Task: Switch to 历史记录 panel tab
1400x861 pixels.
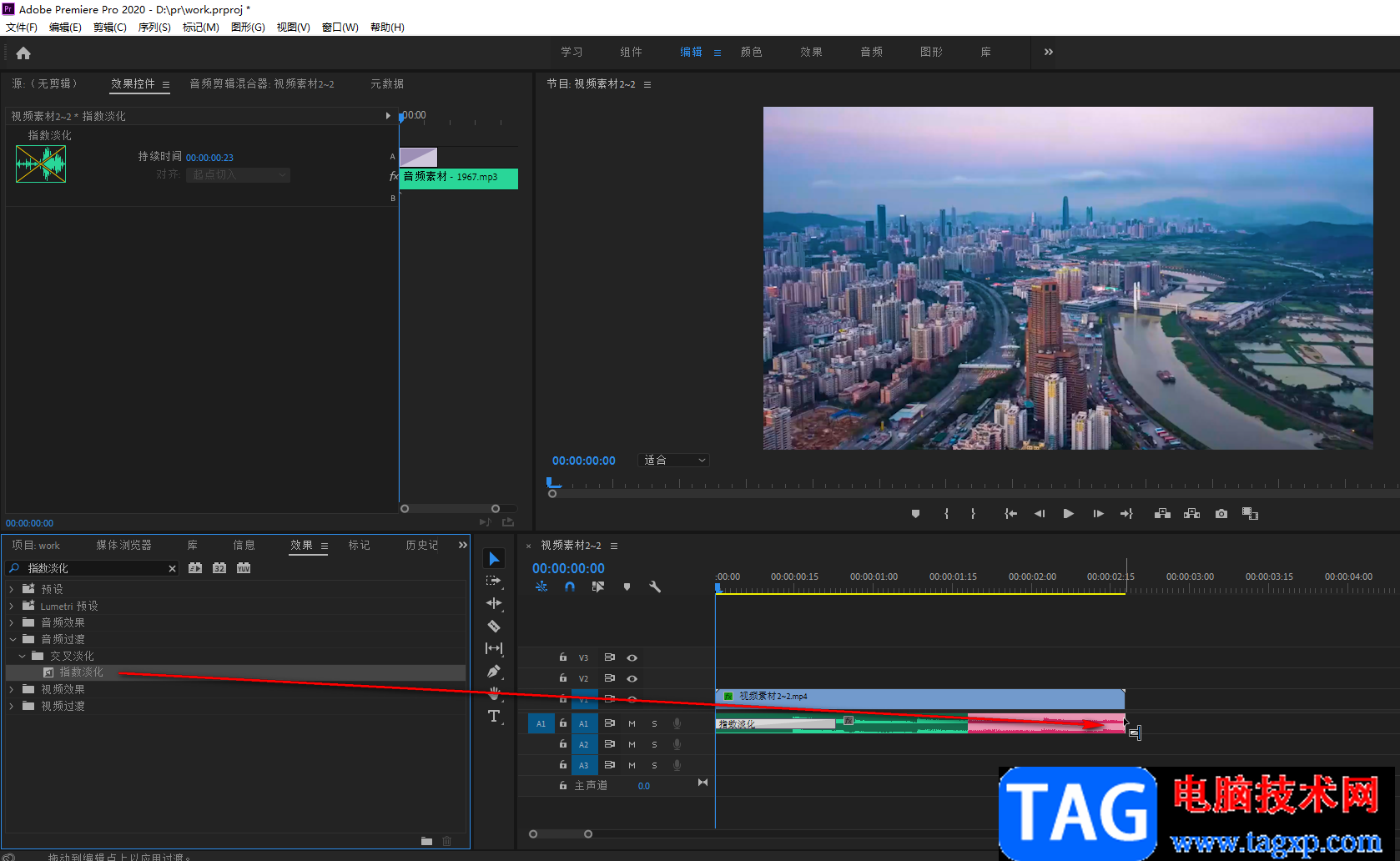Action: (422, 545)
